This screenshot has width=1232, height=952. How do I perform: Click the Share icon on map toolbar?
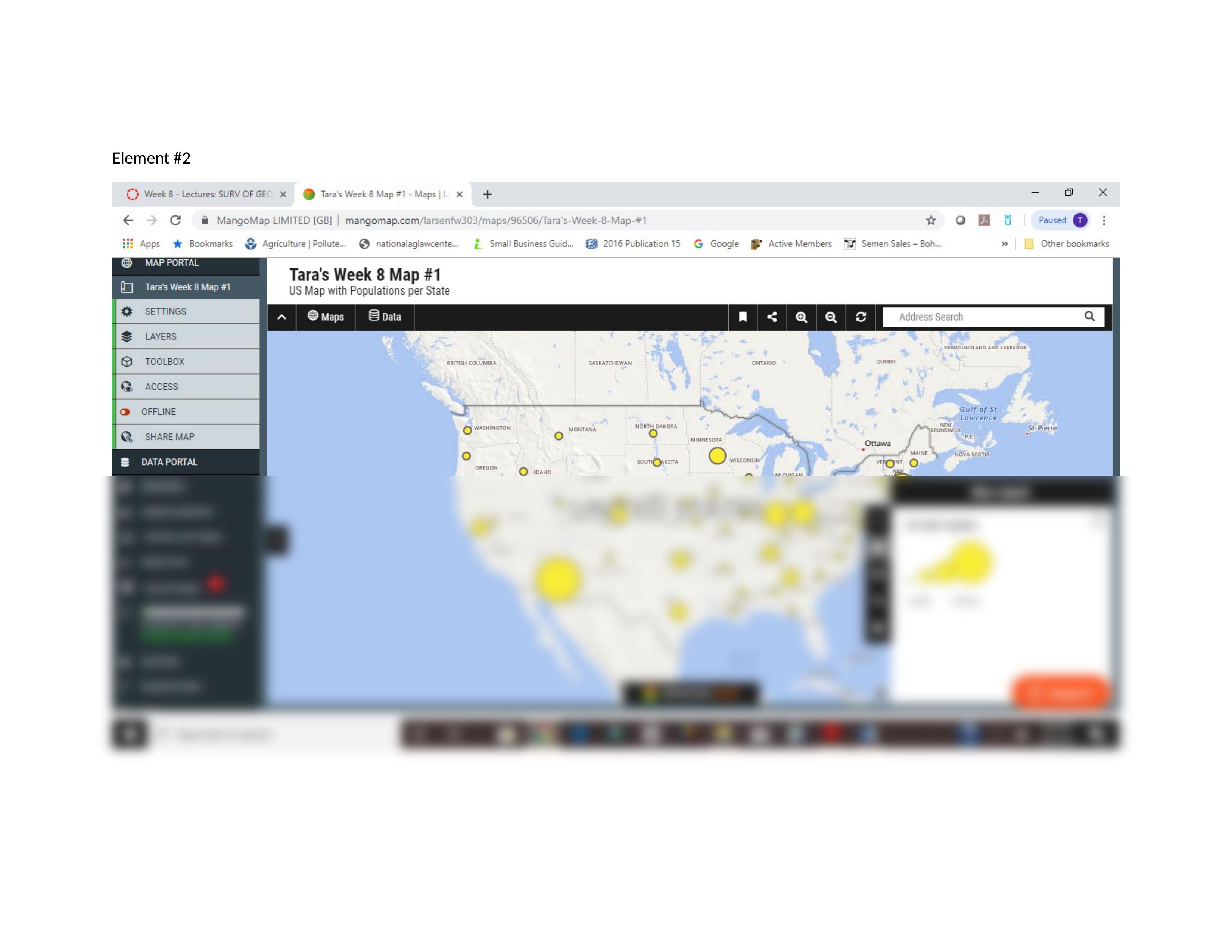(772, 316)
